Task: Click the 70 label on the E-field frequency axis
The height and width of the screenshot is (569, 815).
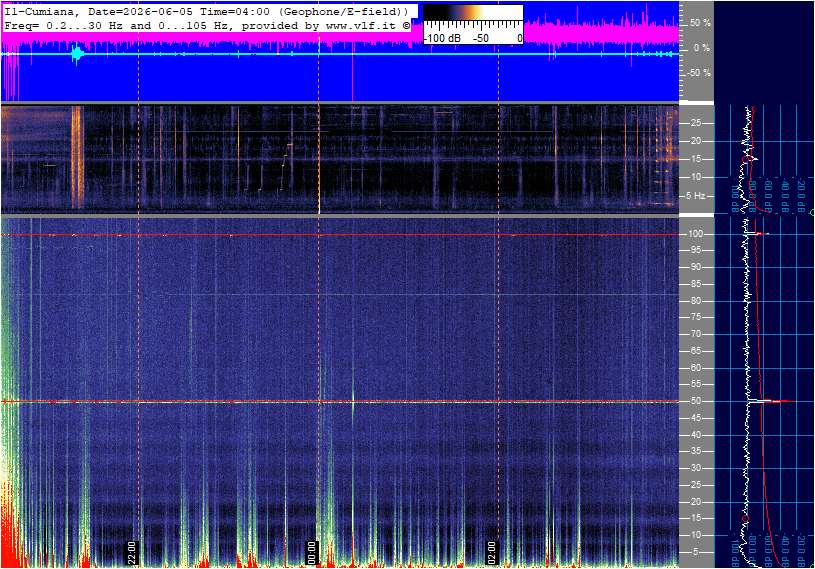Action: click(x=697, y=334)
